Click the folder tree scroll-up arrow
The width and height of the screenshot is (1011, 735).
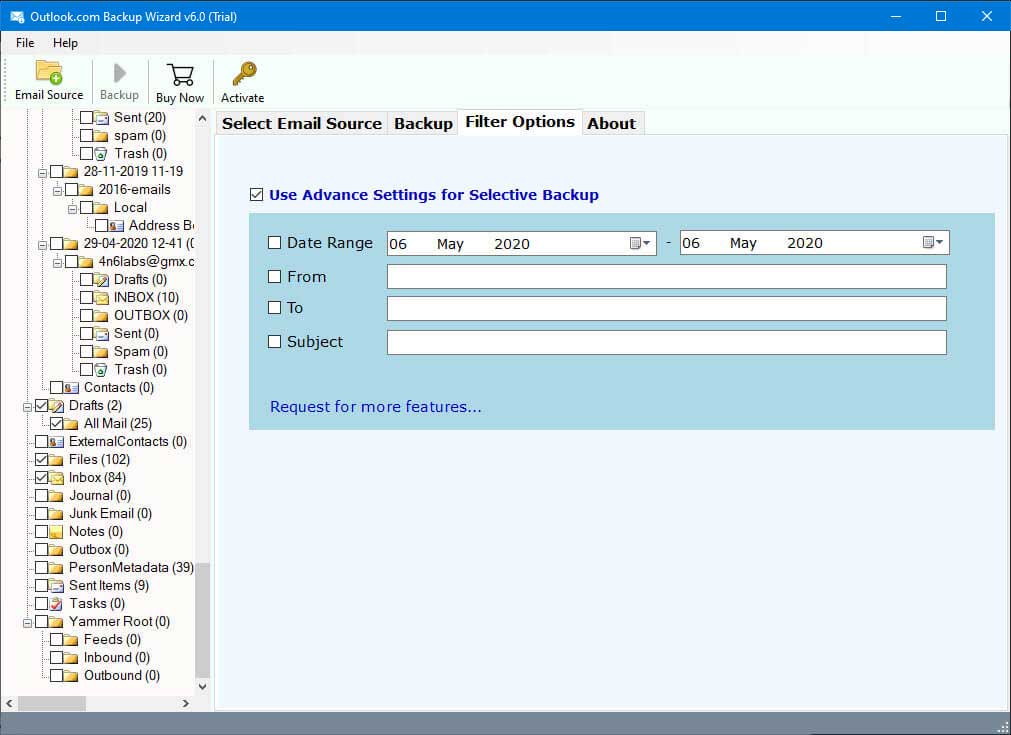[x=202, y=119]
